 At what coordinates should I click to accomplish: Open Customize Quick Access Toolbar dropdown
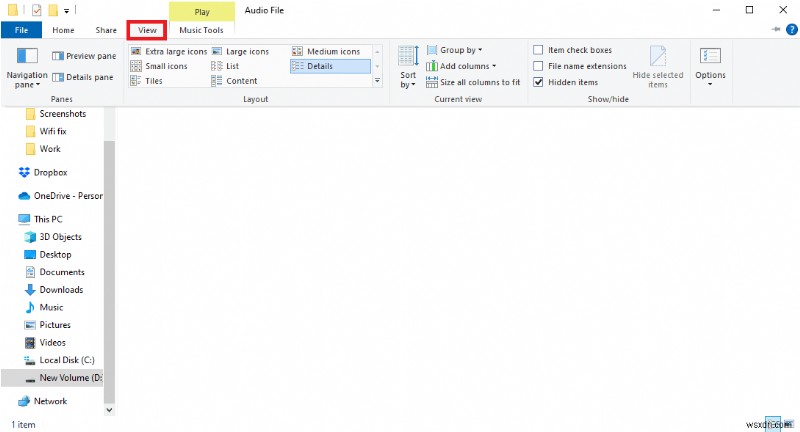[66, 10]
